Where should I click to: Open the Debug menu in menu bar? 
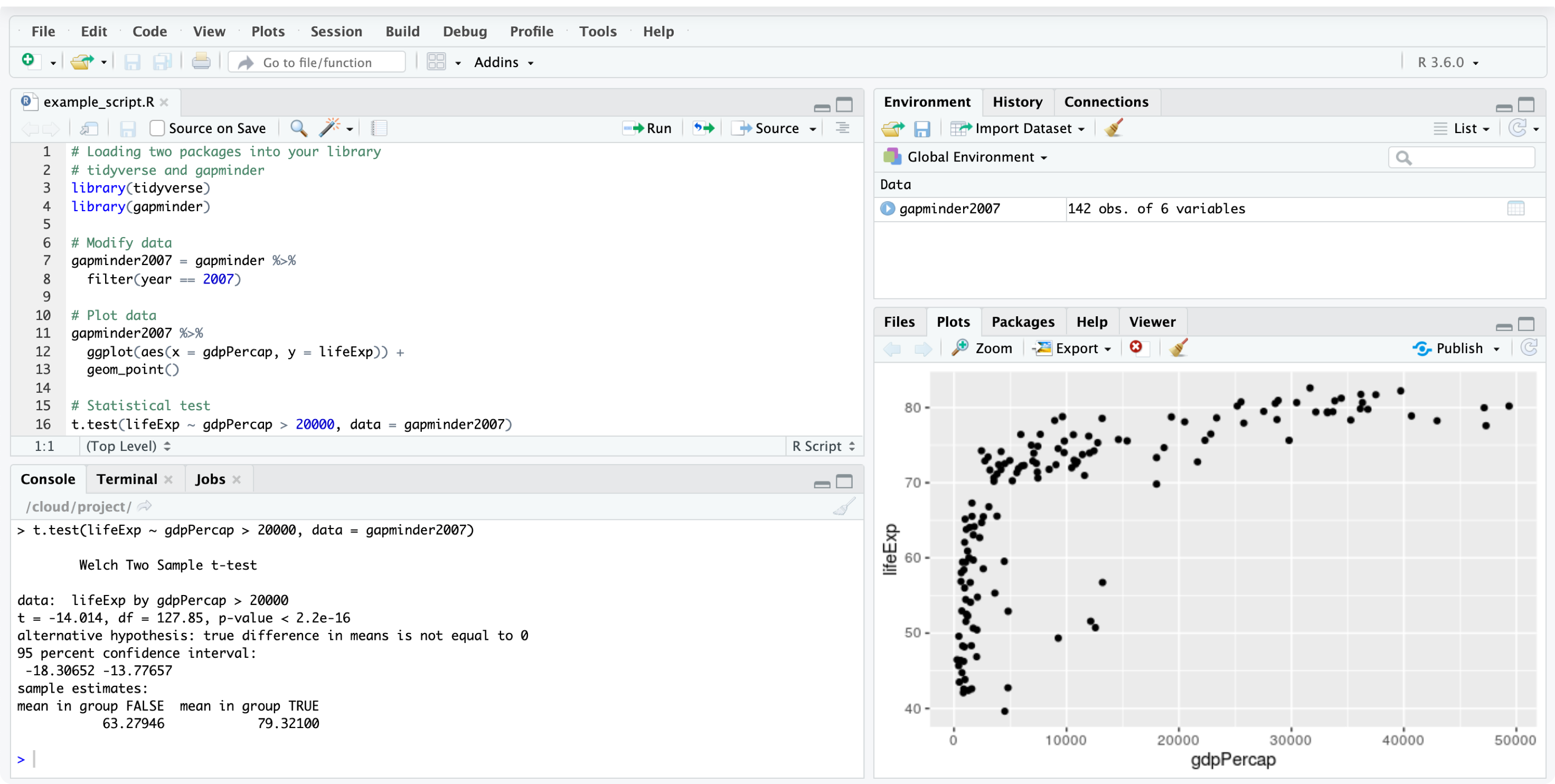click(x=463, y=31)
